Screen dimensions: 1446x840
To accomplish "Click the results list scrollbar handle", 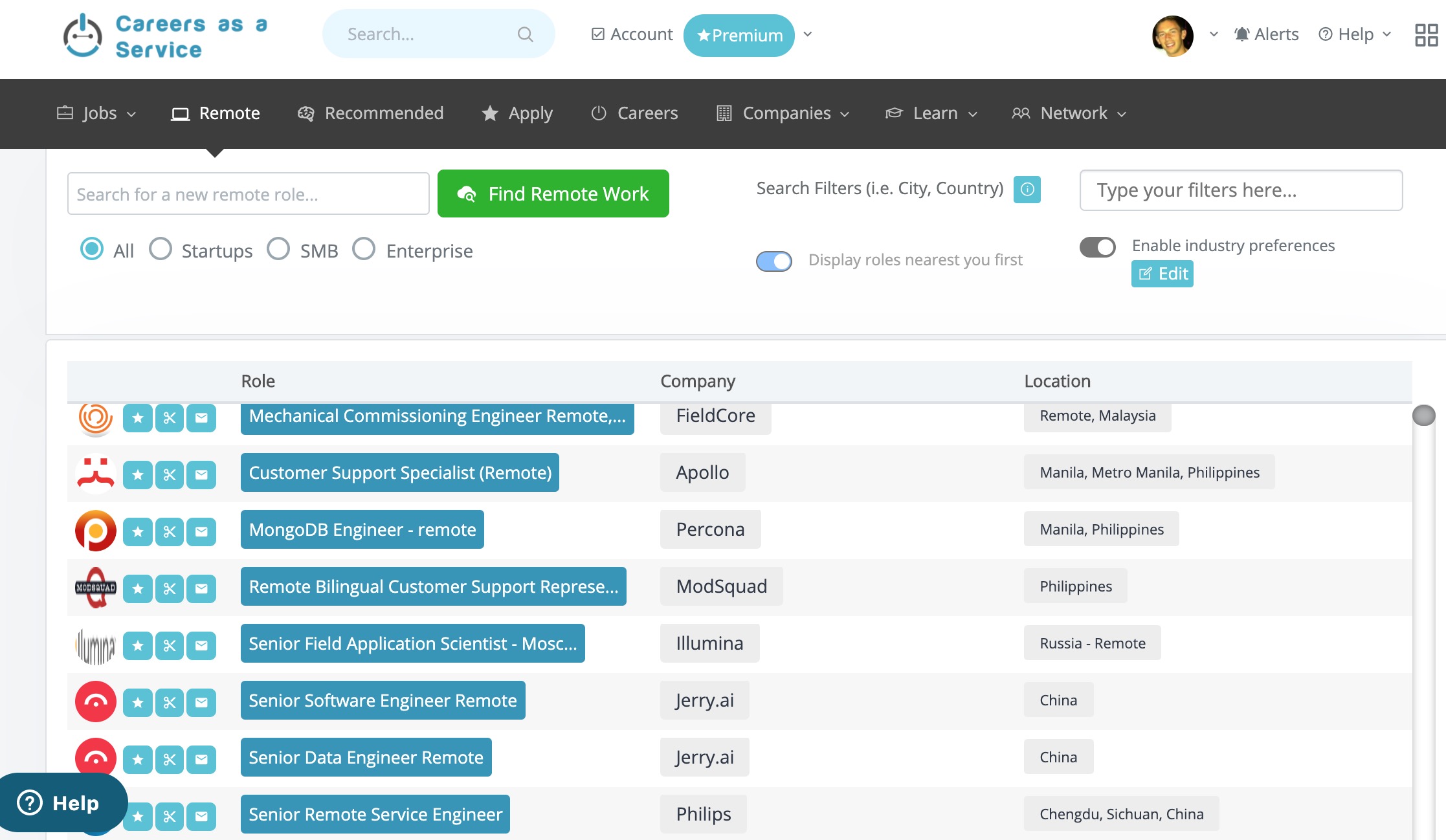I will [x=1424, y=415].
